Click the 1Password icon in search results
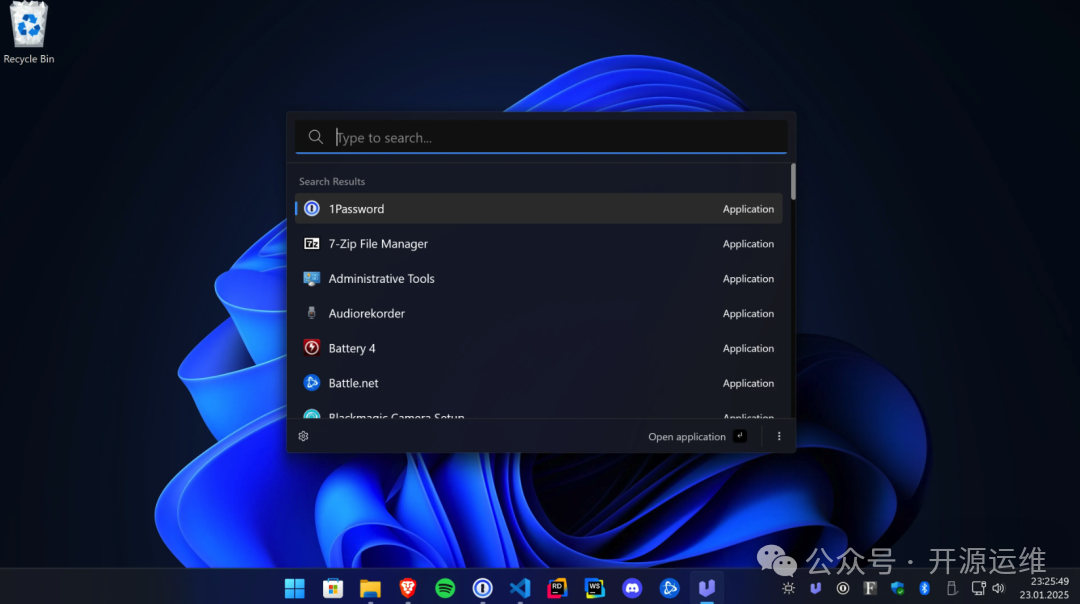This screenshot has height=604, width=1080. click(x=311, y=209)
